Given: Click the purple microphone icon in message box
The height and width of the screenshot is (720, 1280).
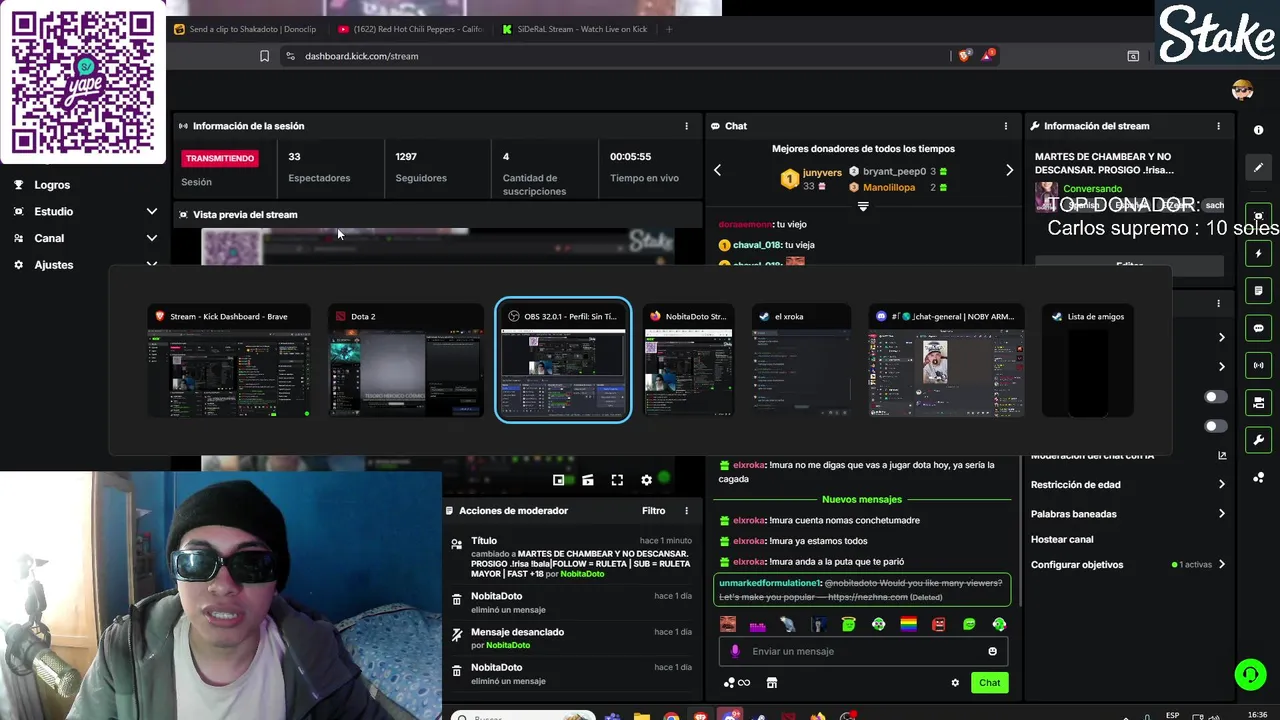Looking at the screenshot, I should pos(735,651).
